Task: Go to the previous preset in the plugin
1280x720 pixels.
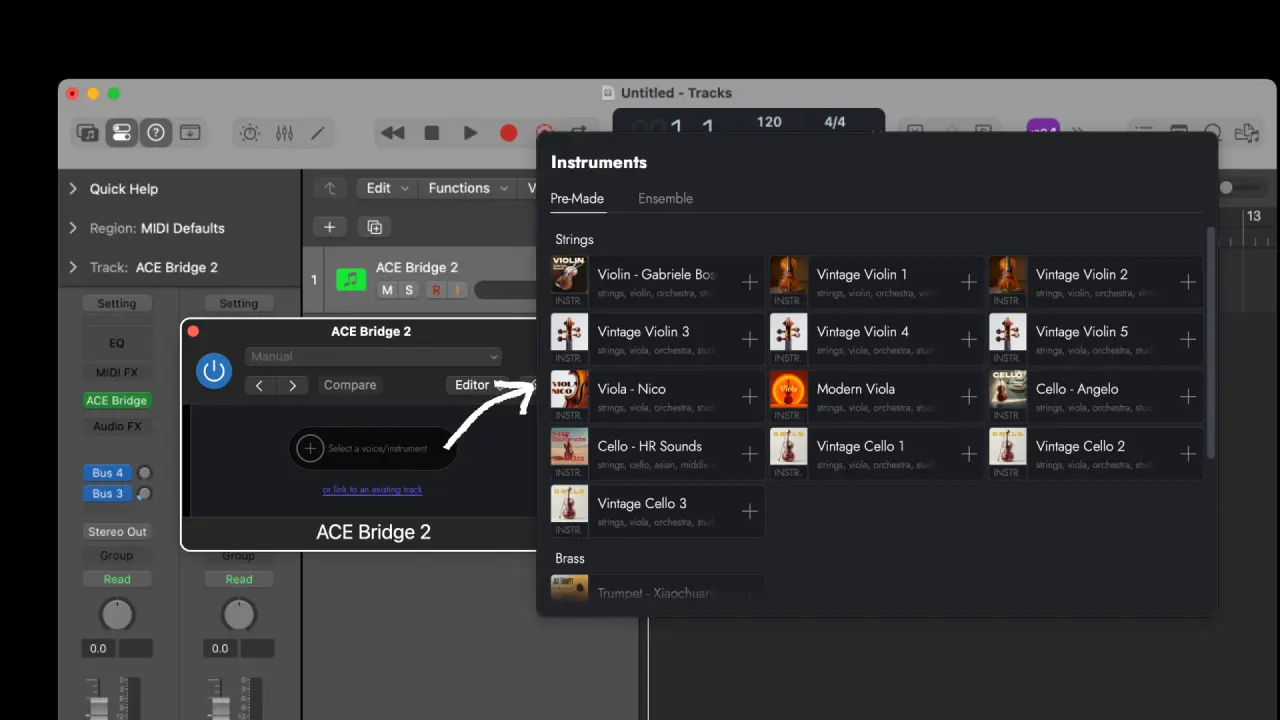Action: click(260, 385)
